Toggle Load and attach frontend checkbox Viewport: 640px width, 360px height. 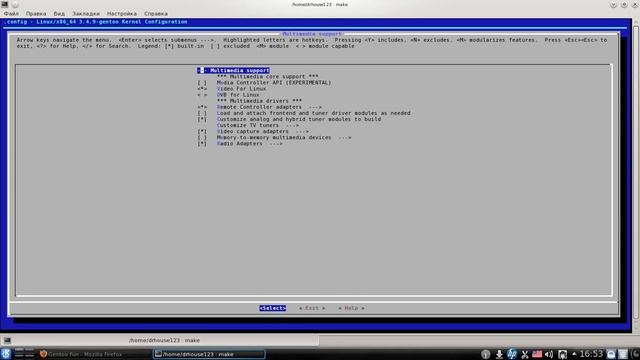coord(202,113)
